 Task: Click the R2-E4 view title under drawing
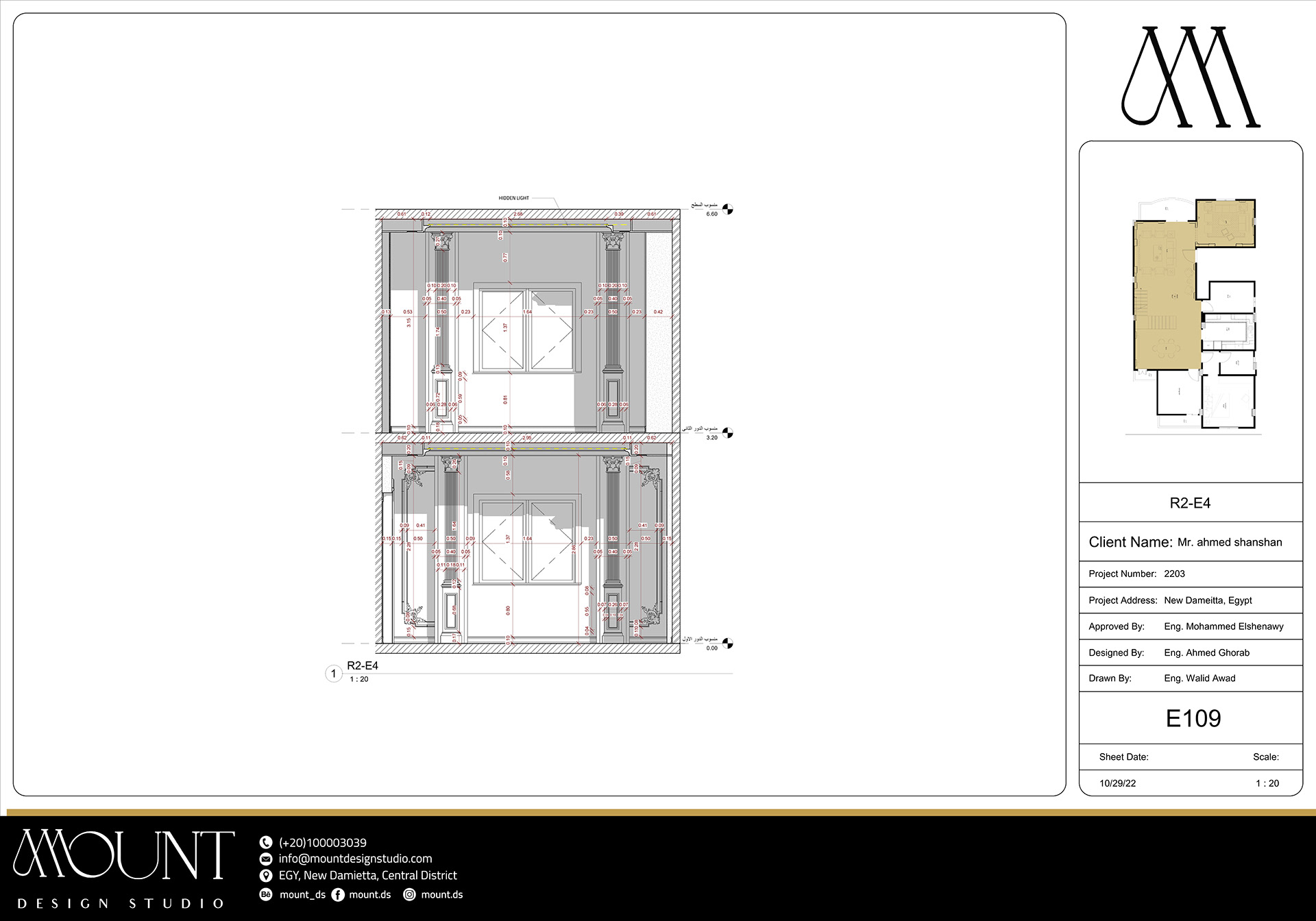(363, 665)
